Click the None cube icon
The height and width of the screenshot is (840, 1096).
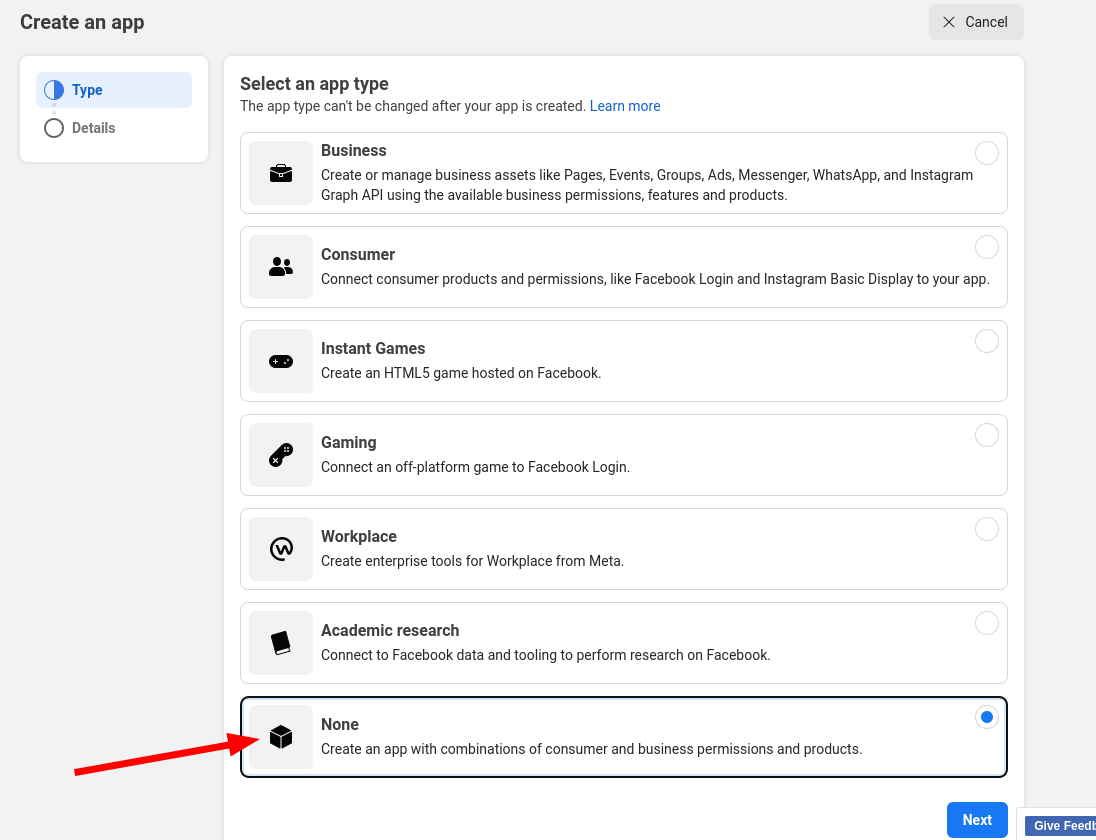pyautogui.click(x=281, y=737)
